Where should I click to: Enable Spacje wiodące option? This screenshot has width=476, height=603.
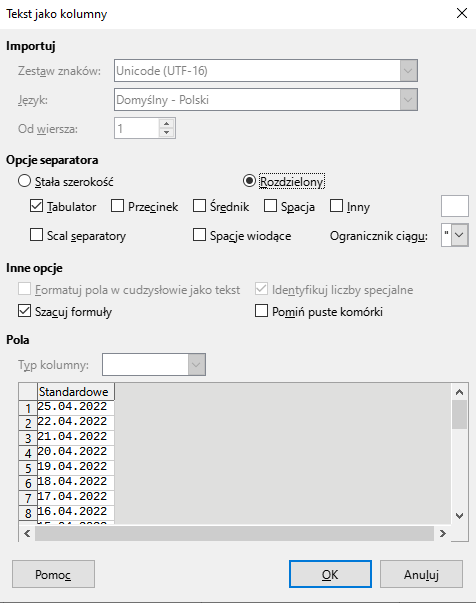tap(199, 235)
